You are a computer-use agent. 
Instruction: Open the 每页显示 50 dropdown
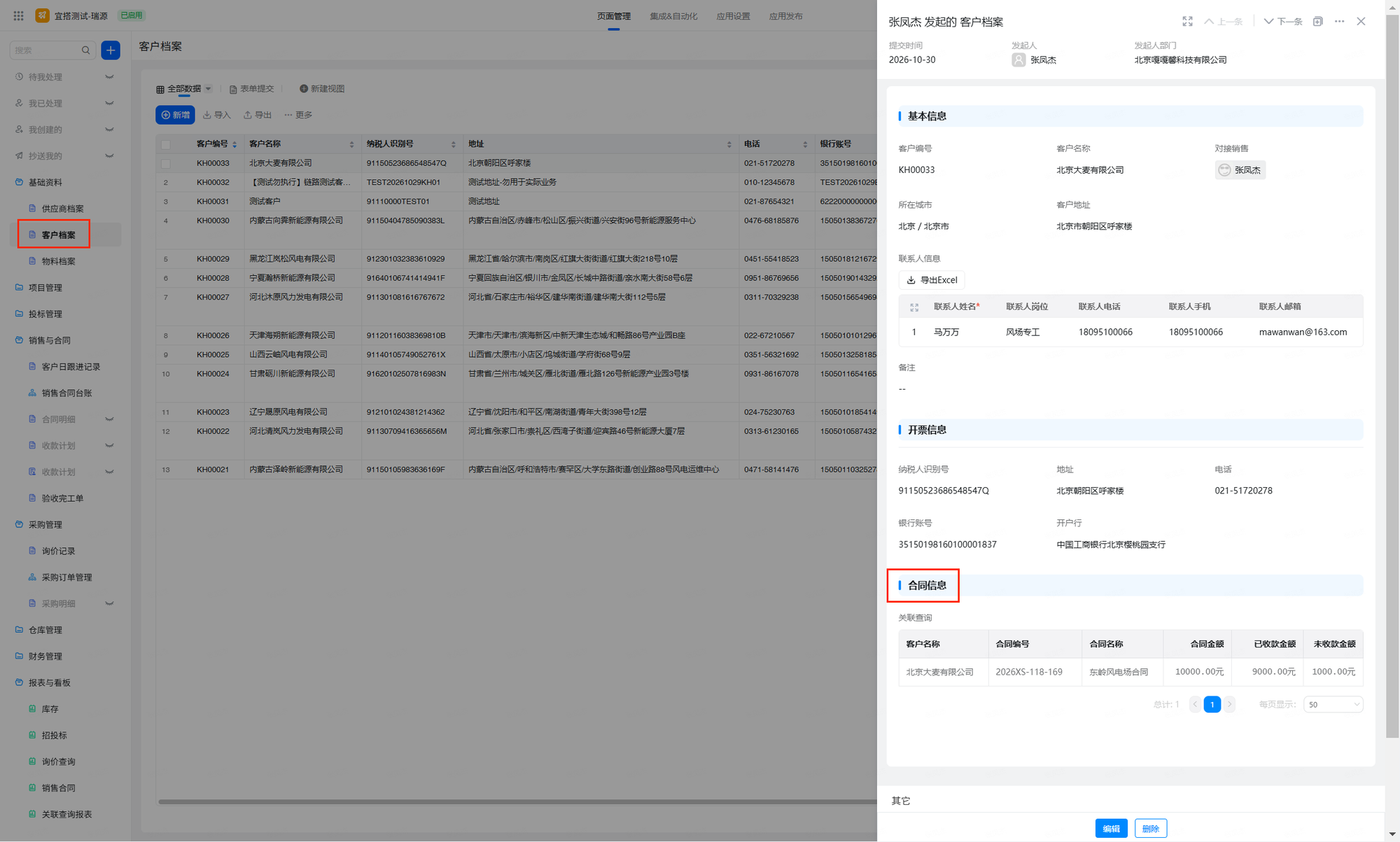pos(1333,705)
